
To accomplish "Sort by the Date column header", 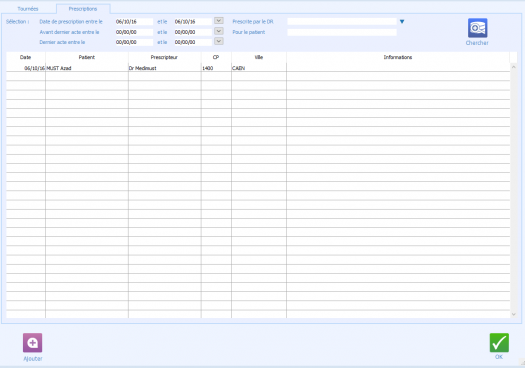I will tap(25, 57).
